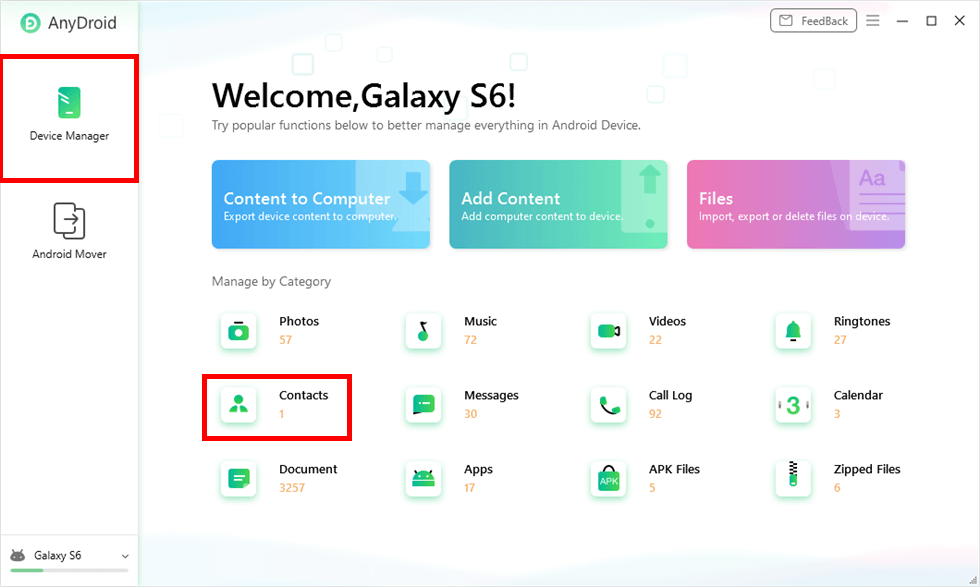Viewport: 980px width, 587px height.
Task: Click the Videos count 22
Action: pos(655,340)
